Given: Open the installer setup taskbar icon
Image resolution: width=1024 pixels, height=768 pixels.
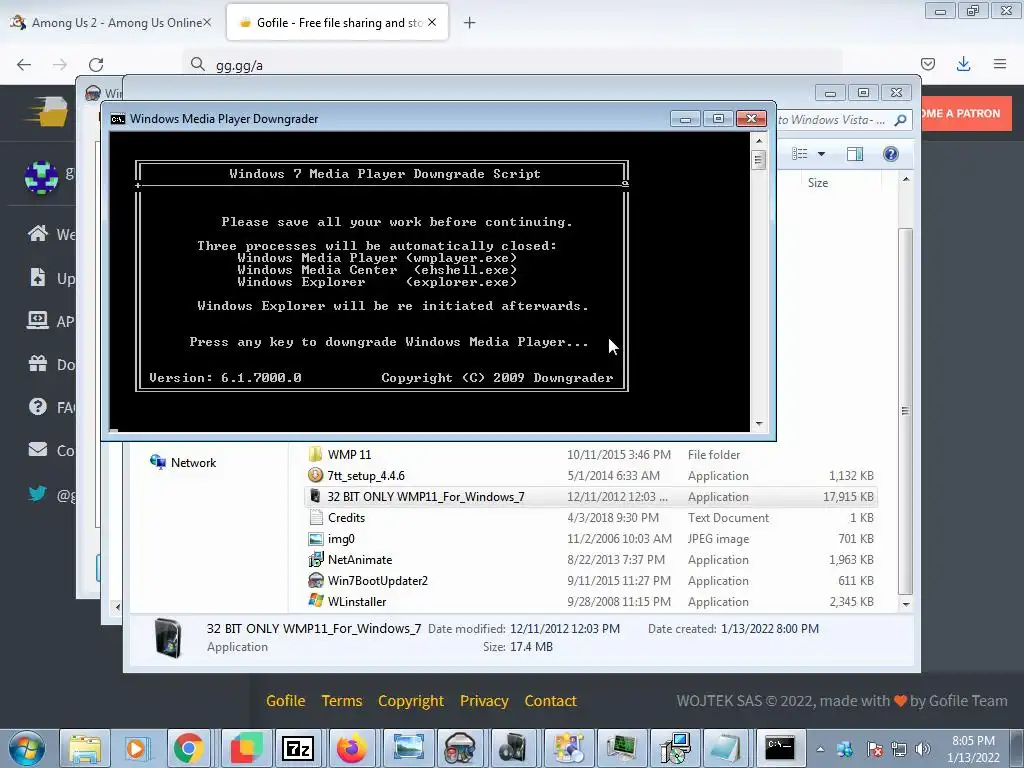Looking at the screenshot, I should click(x=675, y=748).
